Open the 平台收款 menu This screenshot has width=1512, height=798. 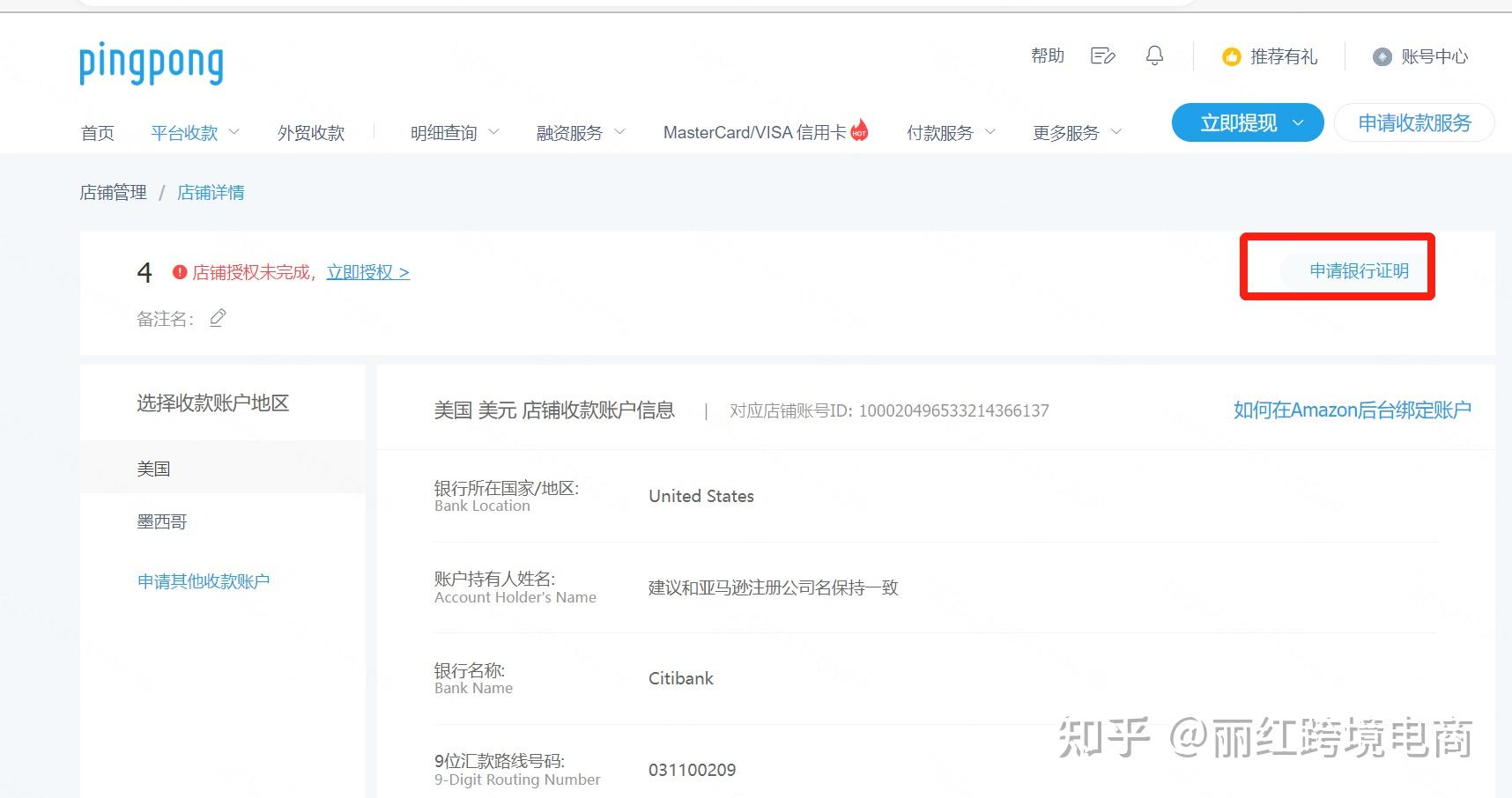click(x=184, y=133)
